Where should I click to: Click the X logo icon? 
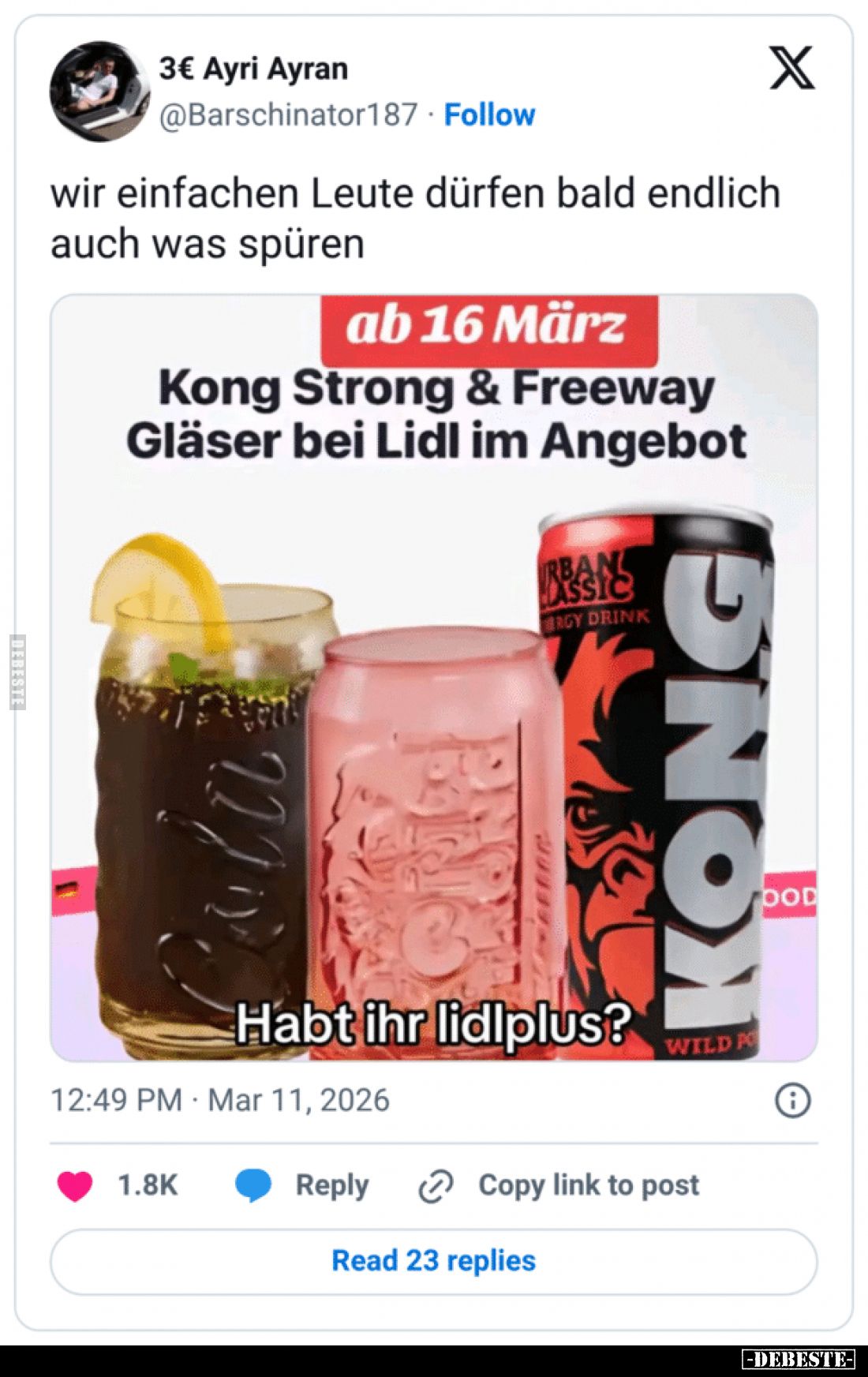tap(791, 67)
